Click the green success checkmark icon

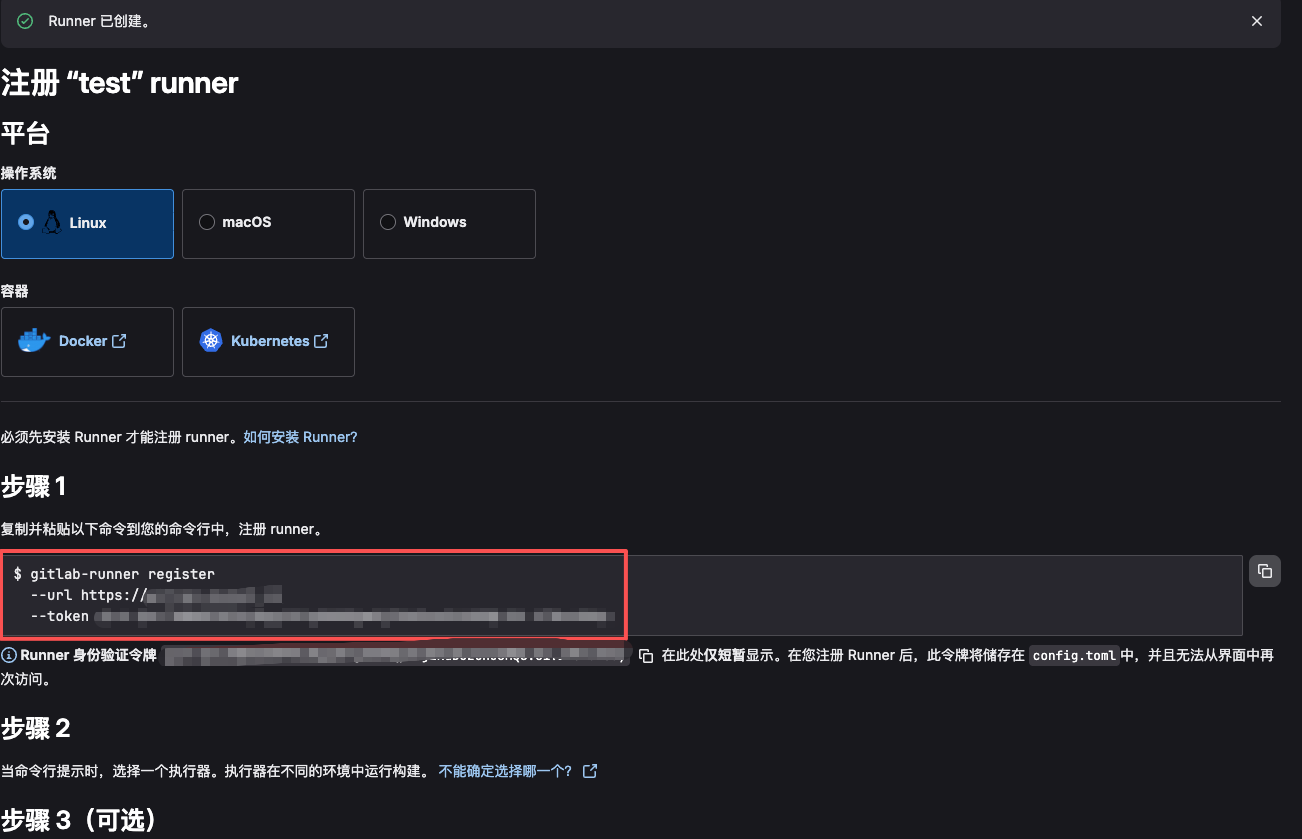coord(25,21)
